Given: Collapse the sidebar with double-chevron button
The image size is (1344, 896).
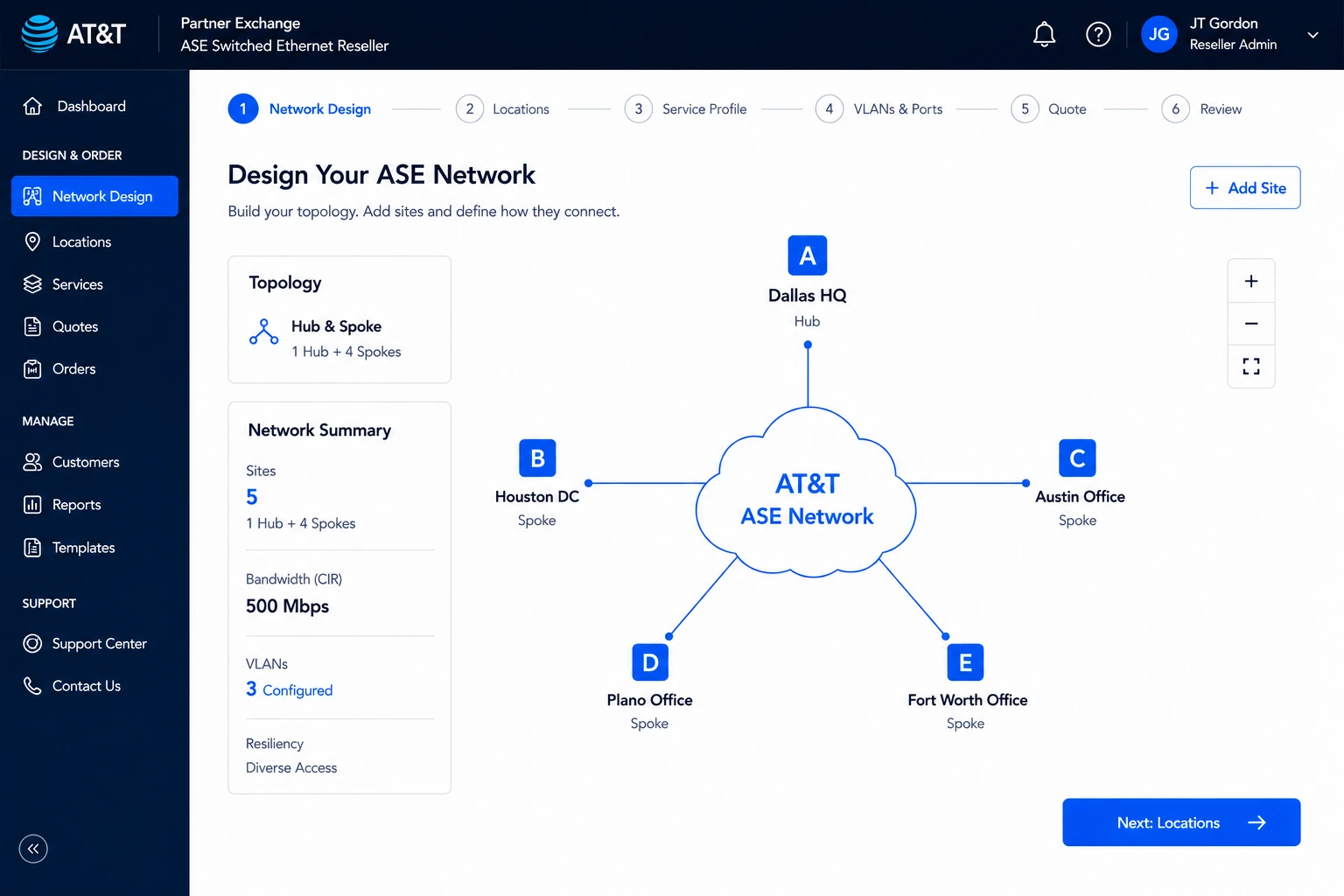Looking at the screenshot, I should point(33,849).
